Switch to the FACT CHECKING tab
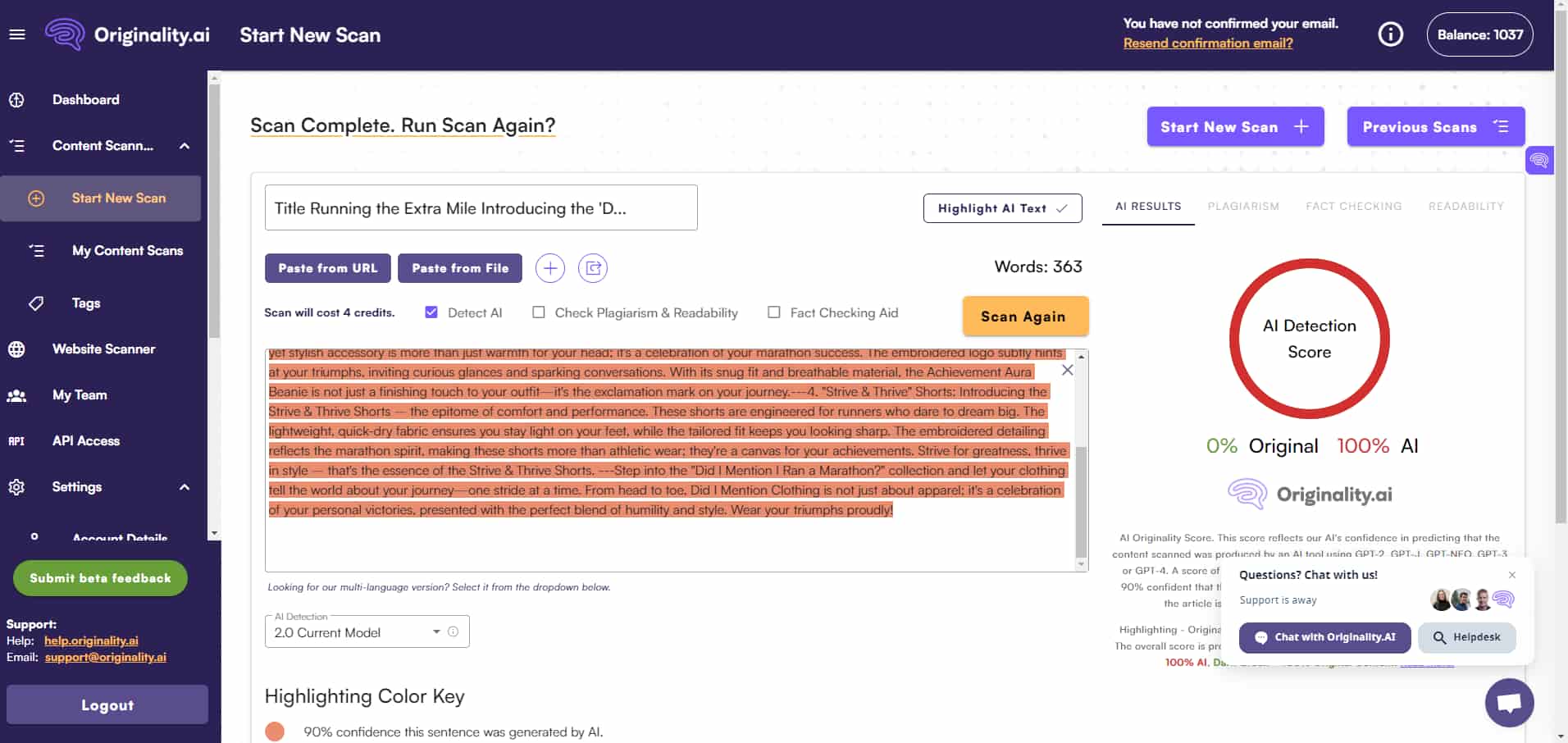 pos(1354,207)
